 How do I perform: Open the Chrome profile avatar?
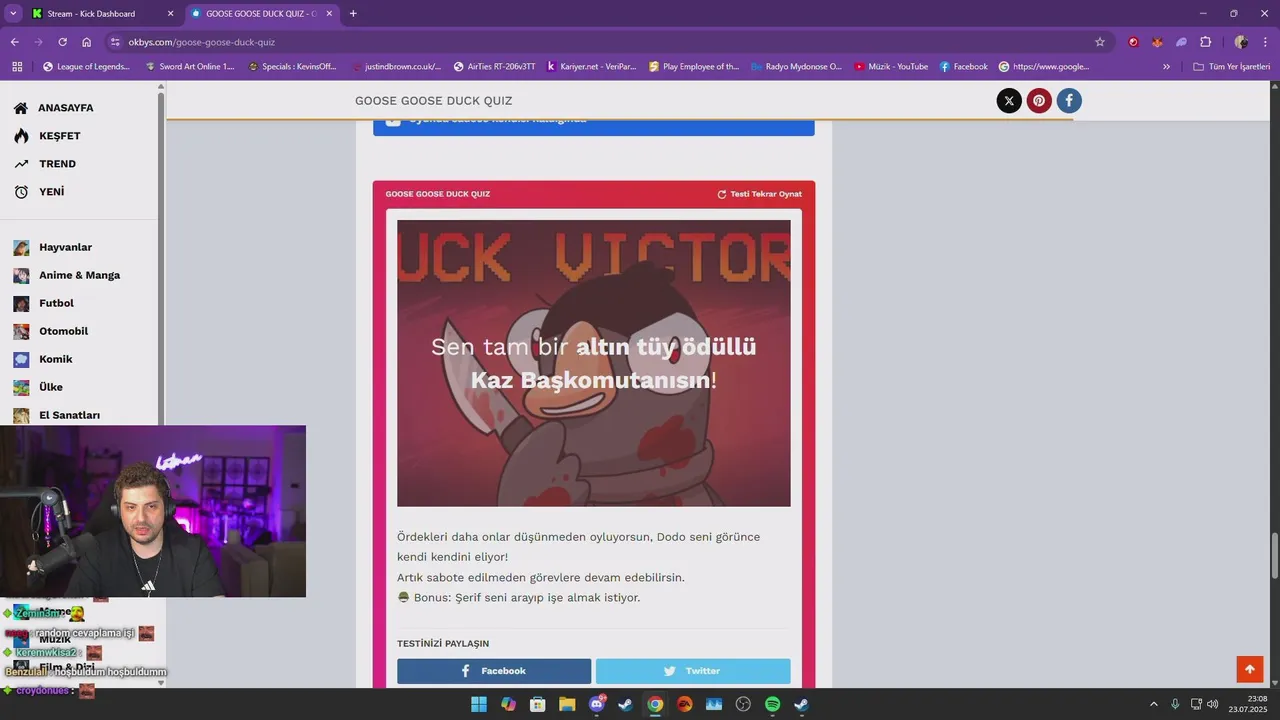(1241, 42)
